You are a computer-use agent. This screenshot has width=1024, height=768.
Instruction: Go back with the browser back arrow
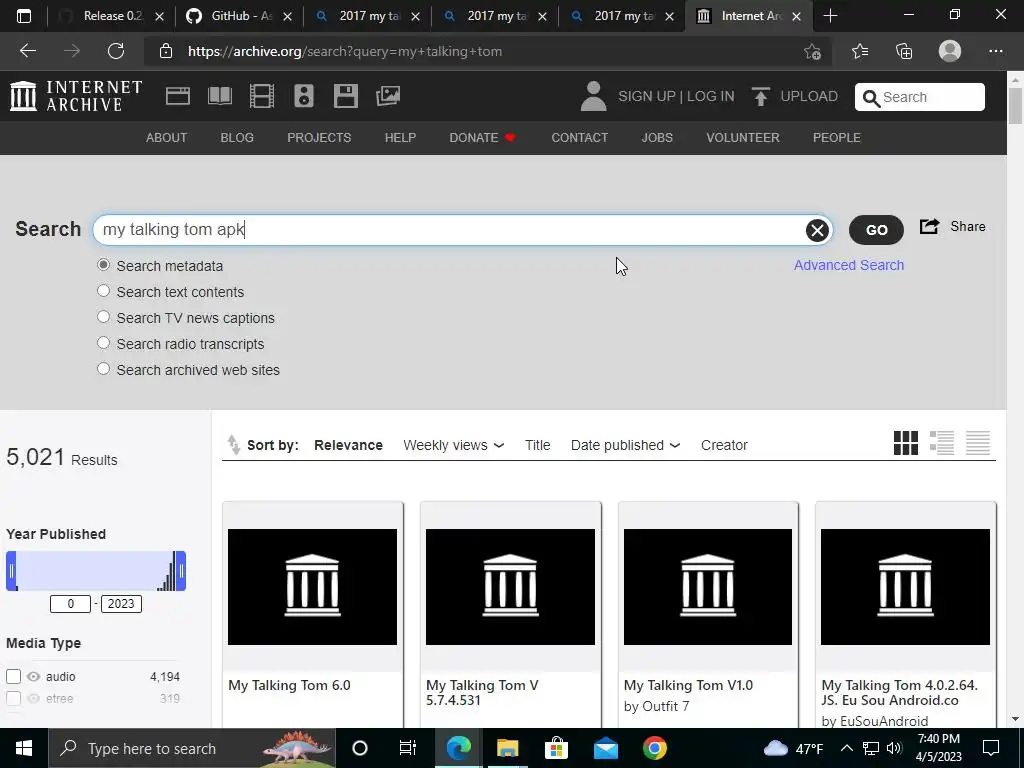(27, 51)
